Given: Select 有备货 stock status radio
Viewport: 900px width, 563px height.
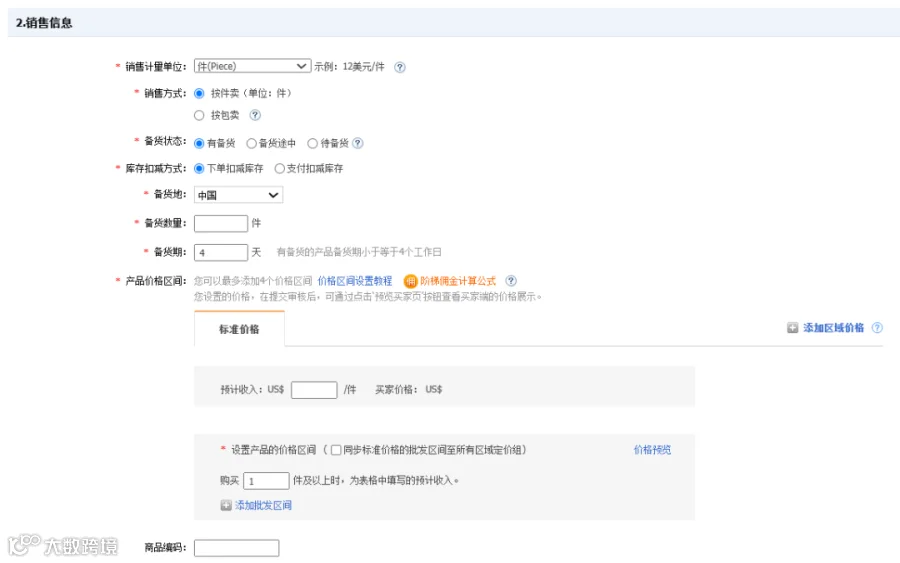Looking at the screenshot, I should click(x=199, y=143).
